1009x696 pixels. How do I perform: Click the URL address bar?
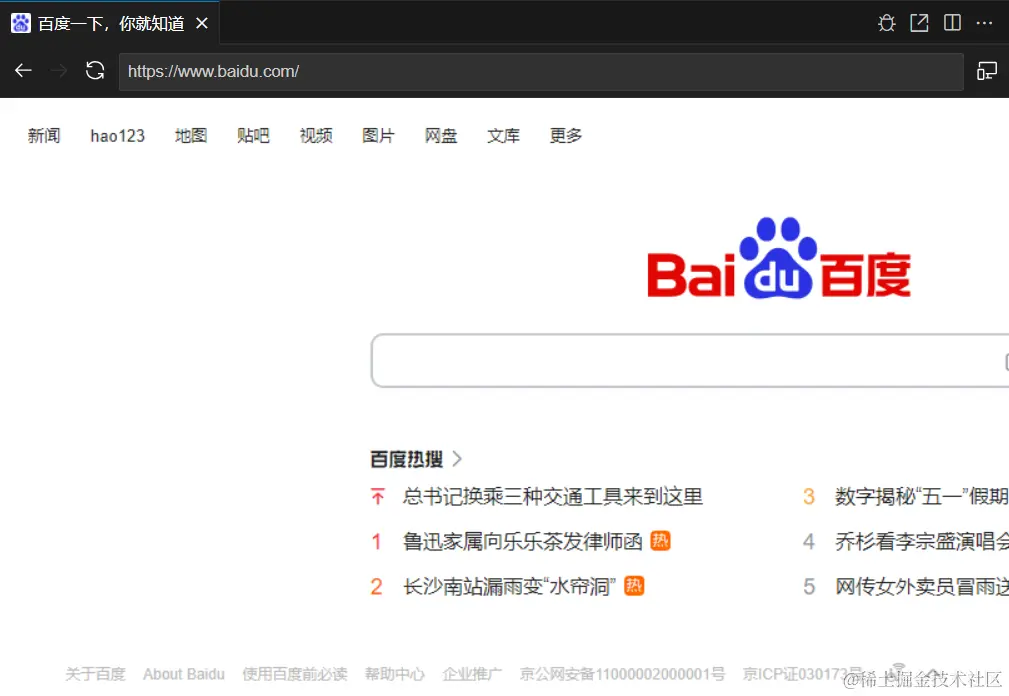541,71
